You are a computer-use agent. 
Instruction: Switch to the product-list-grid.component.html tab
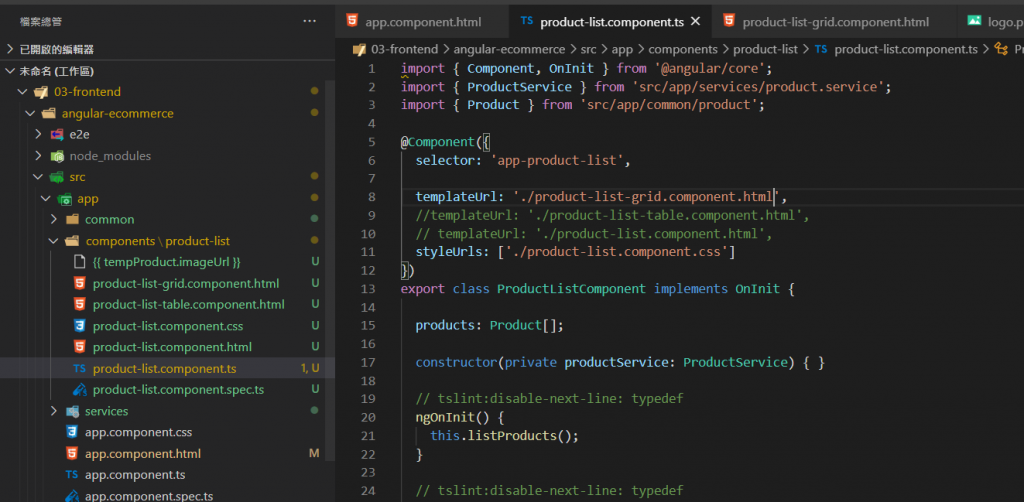point(835,22)
